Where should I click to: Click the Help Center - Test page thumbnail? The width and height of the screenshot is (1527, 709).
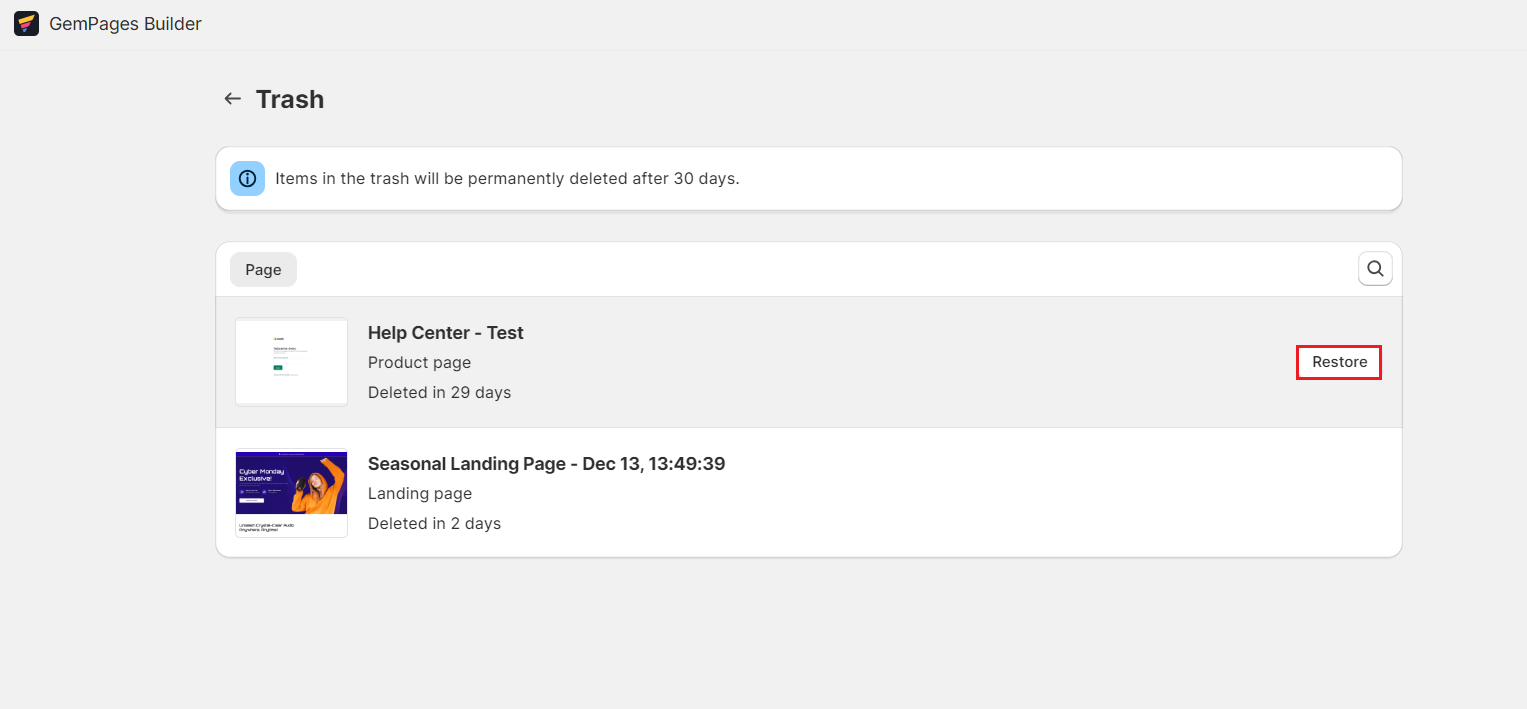coord(291,361)
